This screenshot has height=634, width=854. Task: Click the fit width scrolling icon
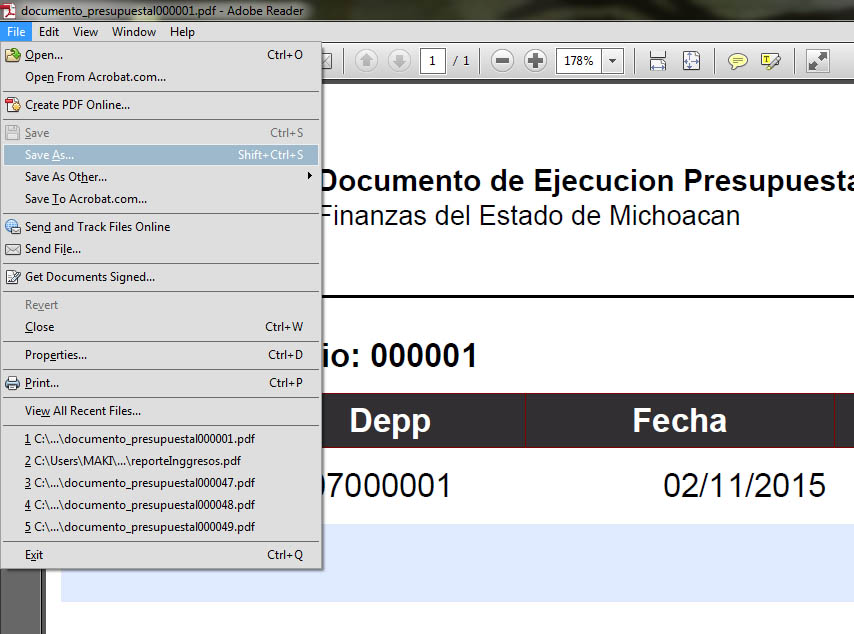click(658, 60)
